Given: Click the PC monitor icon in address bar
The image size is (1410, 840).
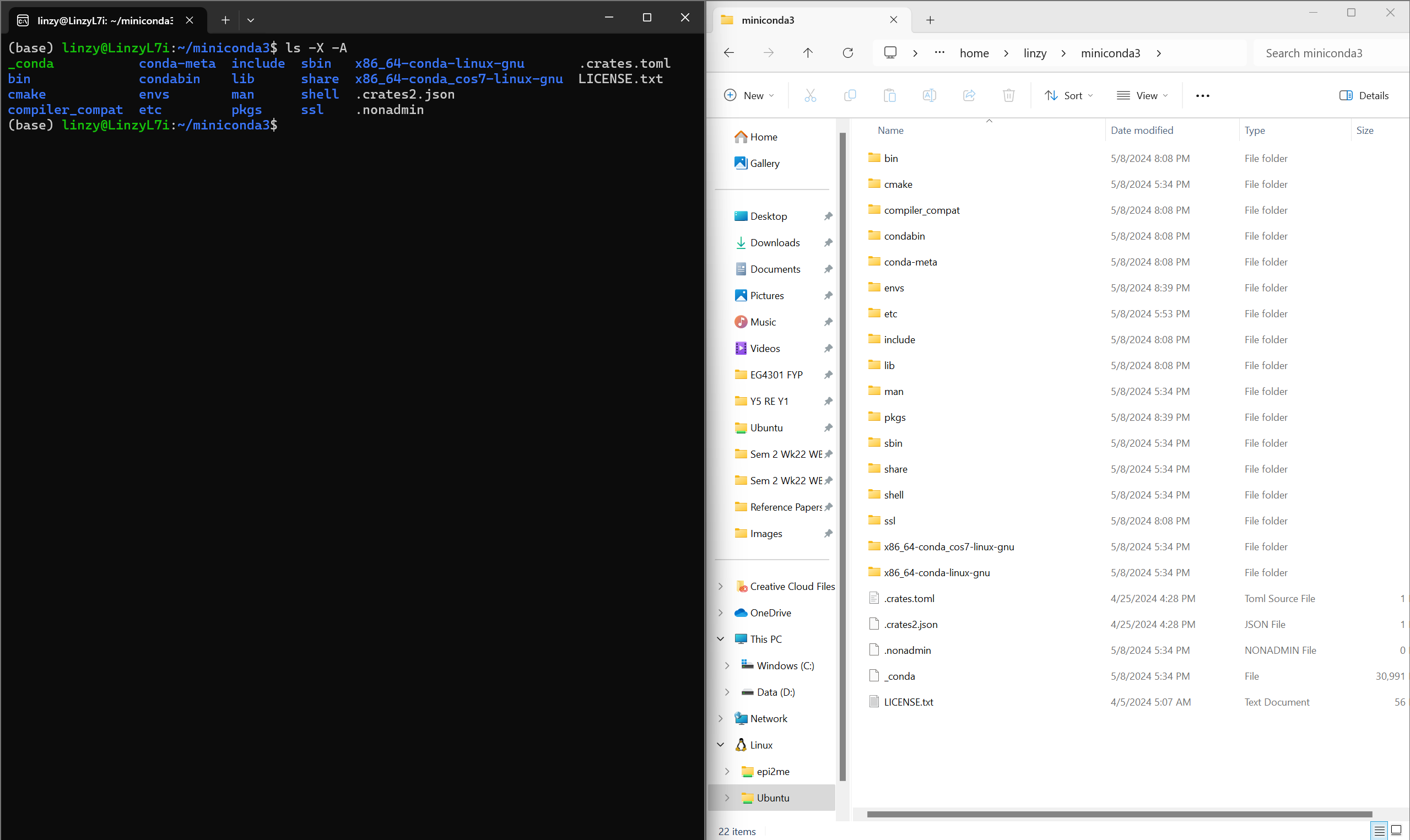Looking at the screenshot, I should click(890, 53).
